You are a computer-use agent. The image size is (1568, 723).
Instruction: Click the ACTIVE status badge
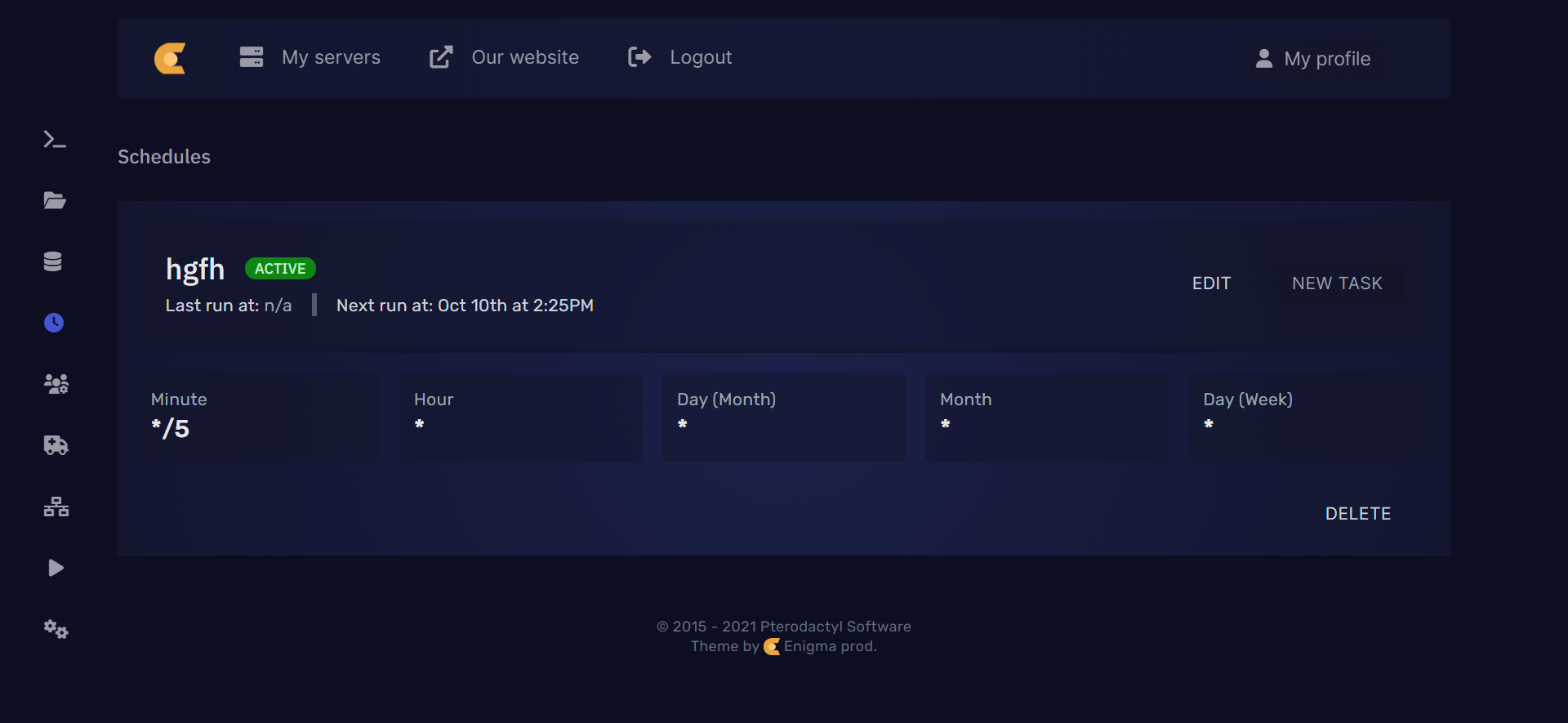[x=280, y=269]
